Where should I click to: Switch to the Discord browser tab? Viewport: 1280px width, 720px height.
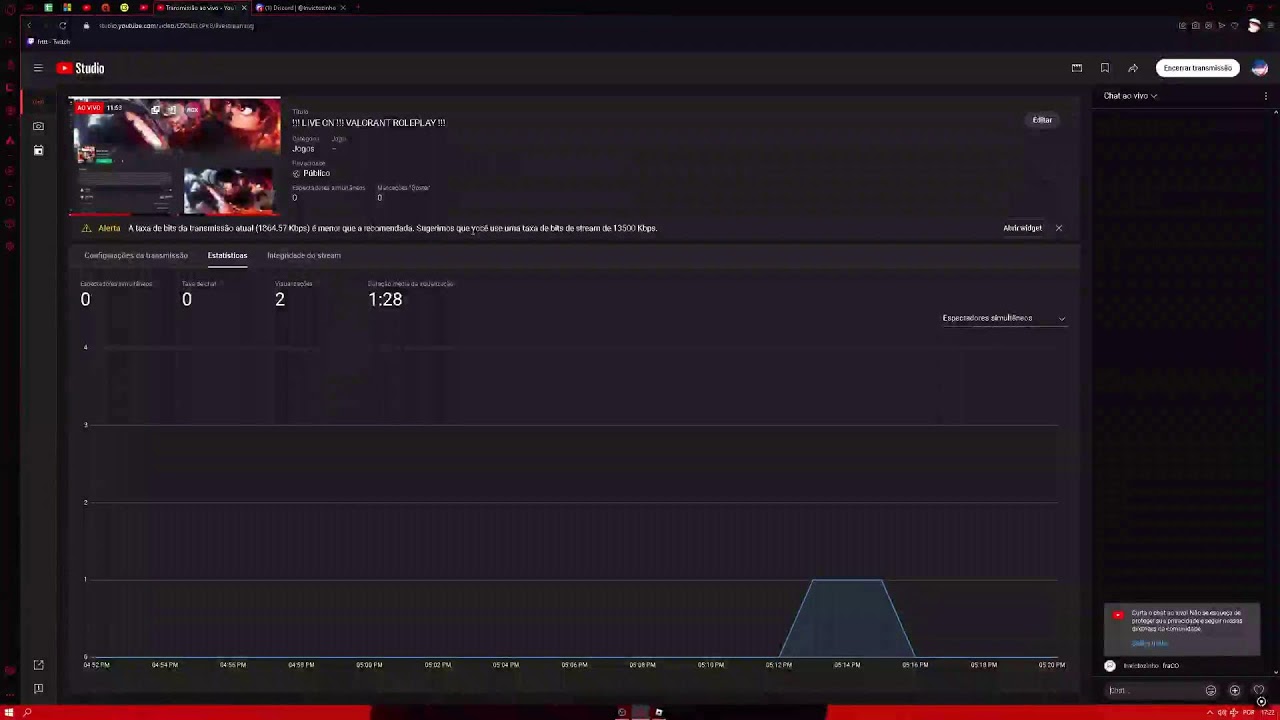[x=300, y=7]
